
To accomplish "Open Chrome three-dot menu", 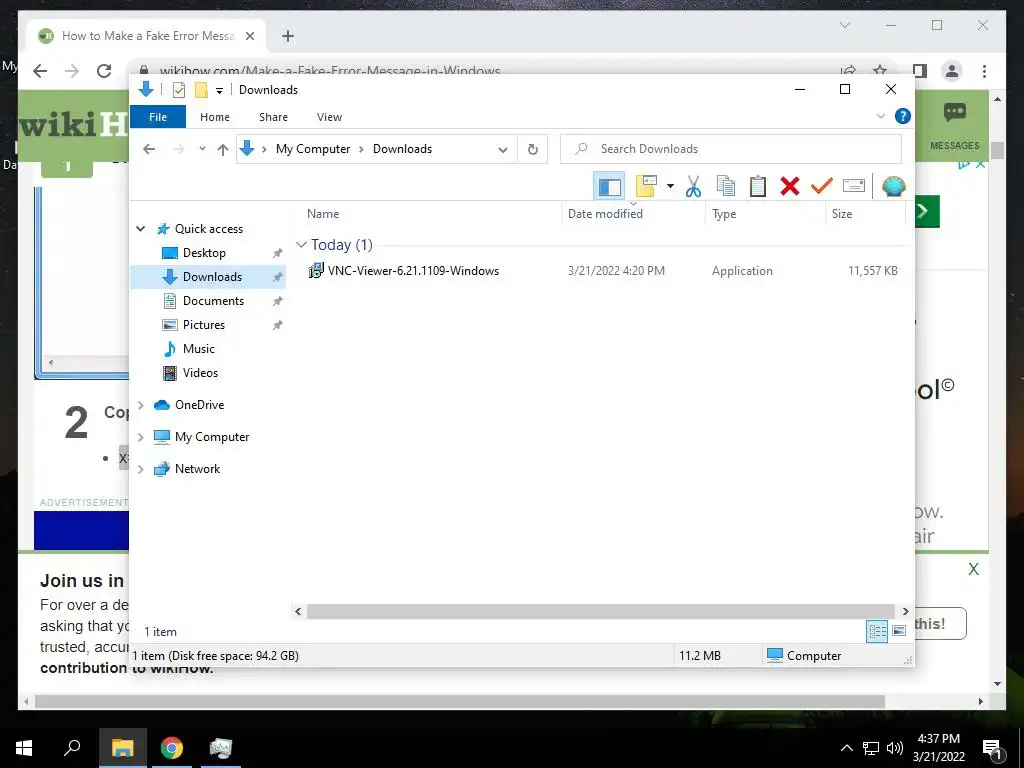I will point(984,71).
